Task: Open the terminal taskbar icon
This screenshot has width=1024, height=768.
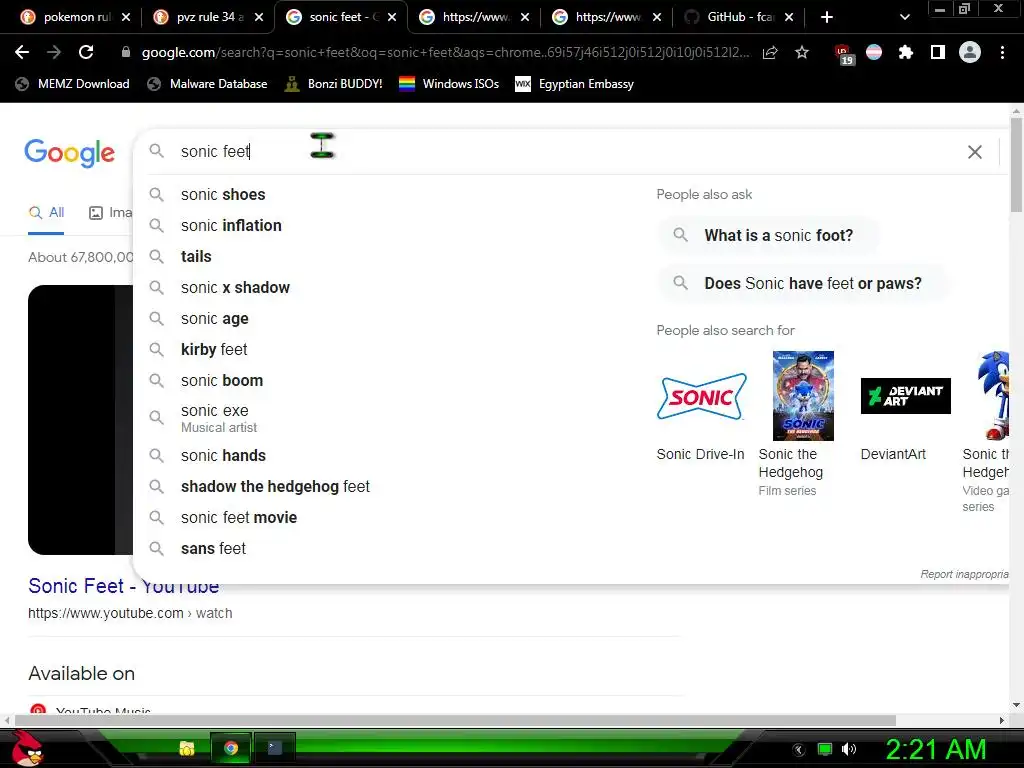Action: [x=274, y=748]
